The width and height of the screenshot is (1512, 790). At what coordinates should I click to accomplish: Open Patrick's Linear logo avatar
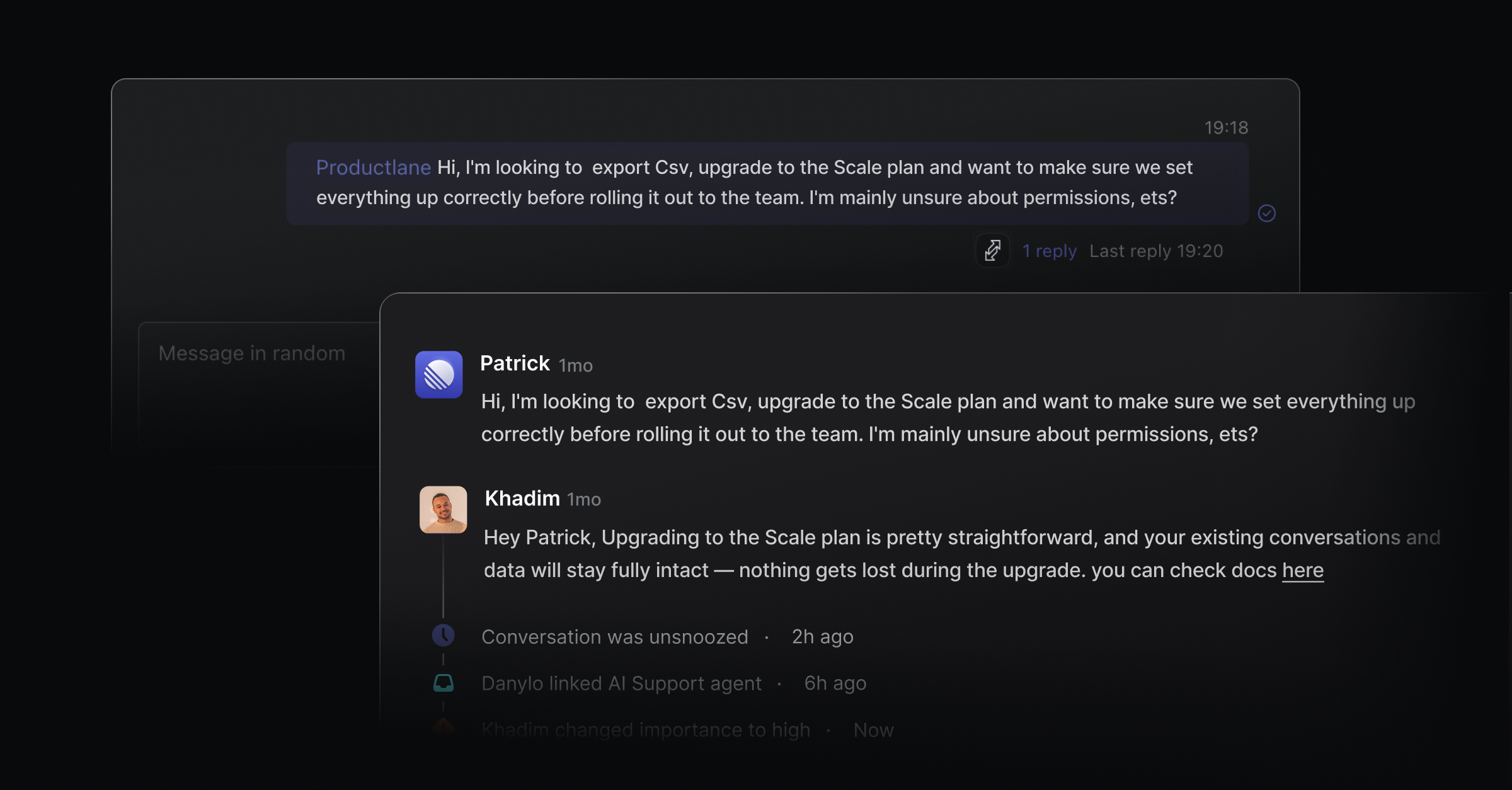439,374
